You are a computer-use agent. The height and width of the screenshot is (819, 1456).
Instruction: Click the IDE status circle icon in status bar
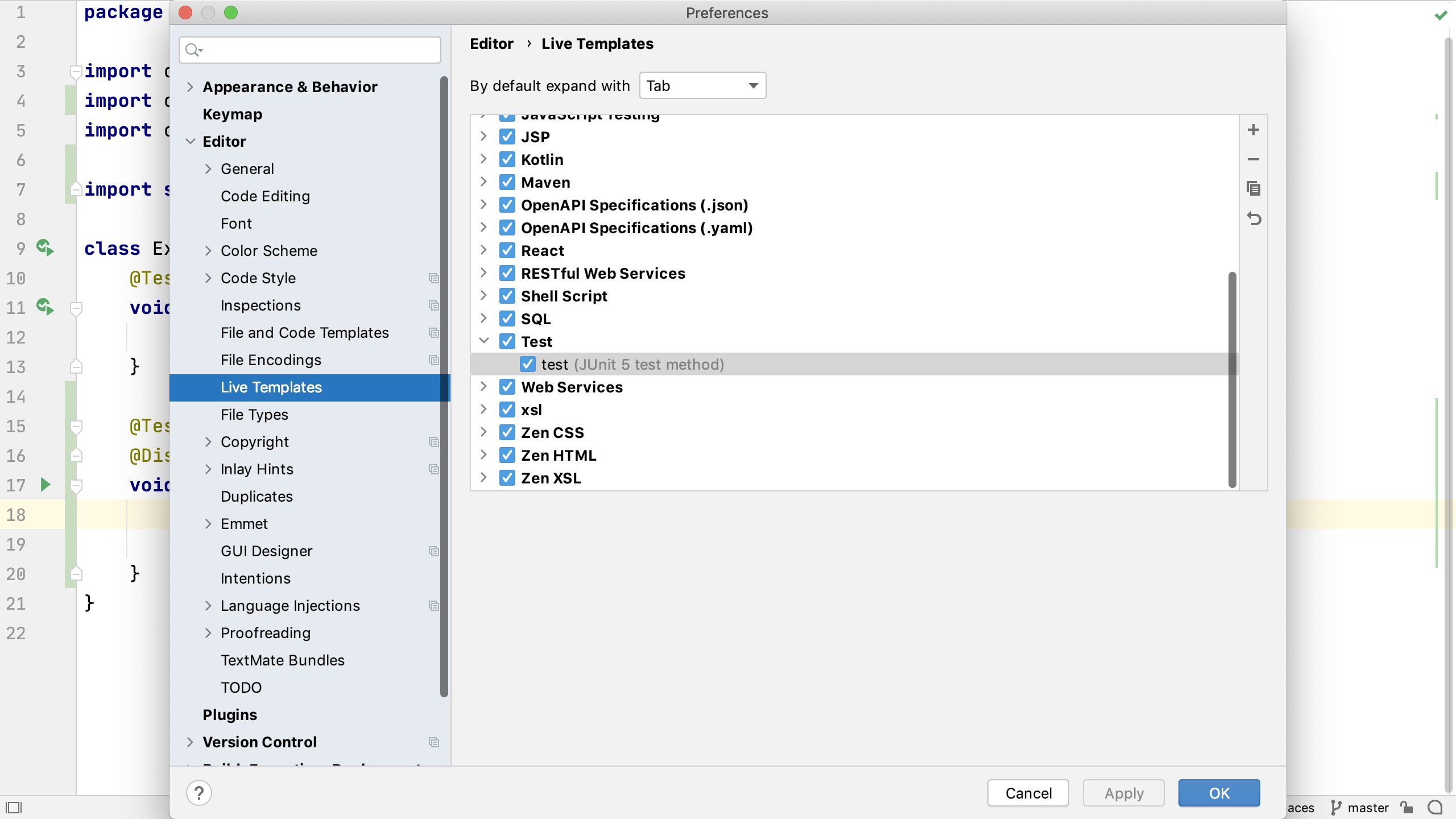pos(1436,808)
